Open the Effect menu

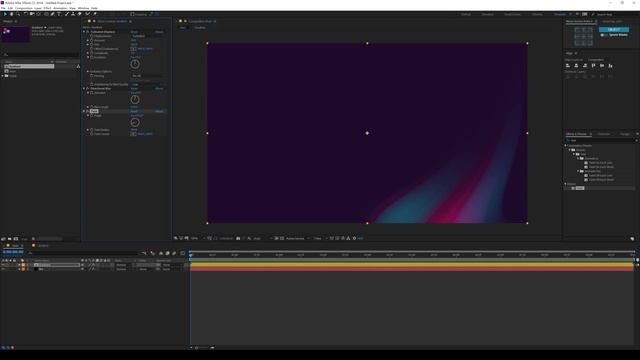coord(47,8)
